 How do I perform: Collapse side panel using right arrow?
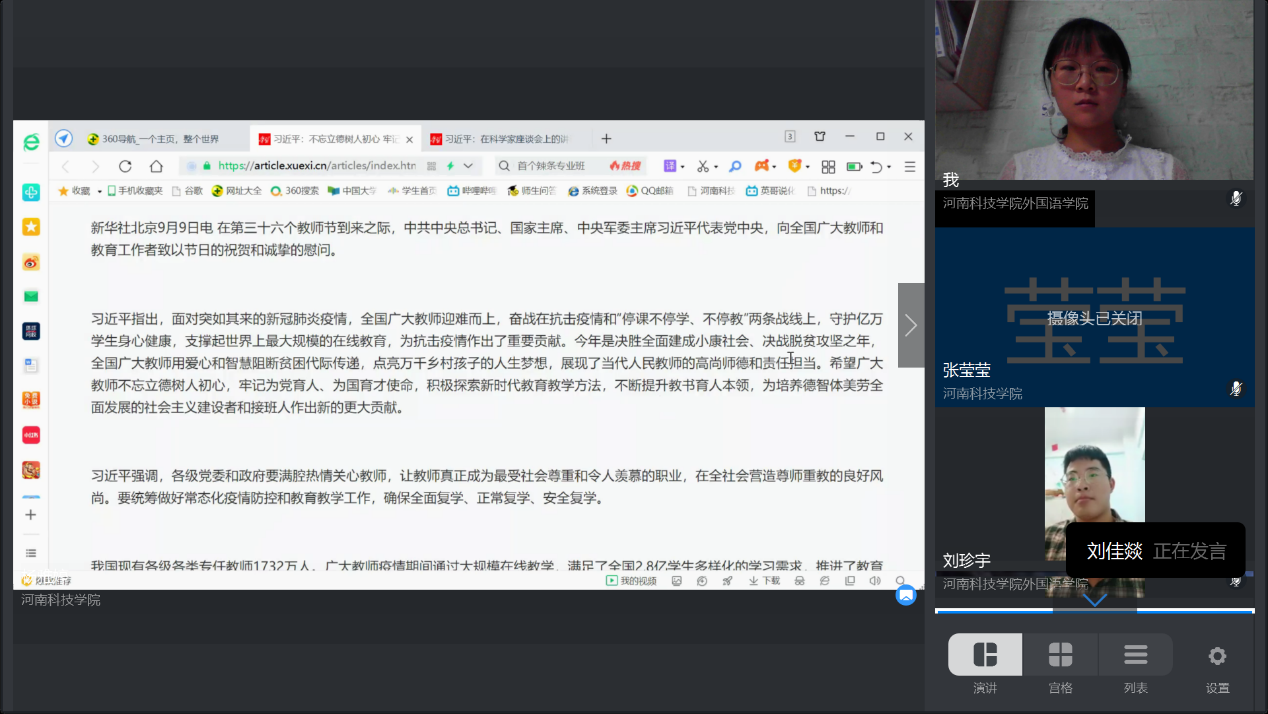[911, 325]
